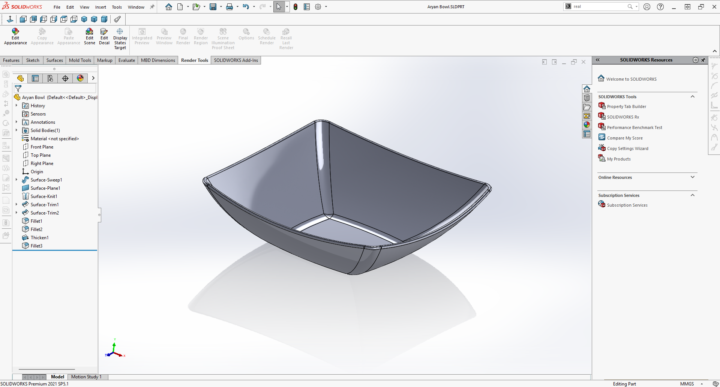Open the Tools menu
Image resolution: width=720 pixels, height=387 pixels.
click(117, 7)
